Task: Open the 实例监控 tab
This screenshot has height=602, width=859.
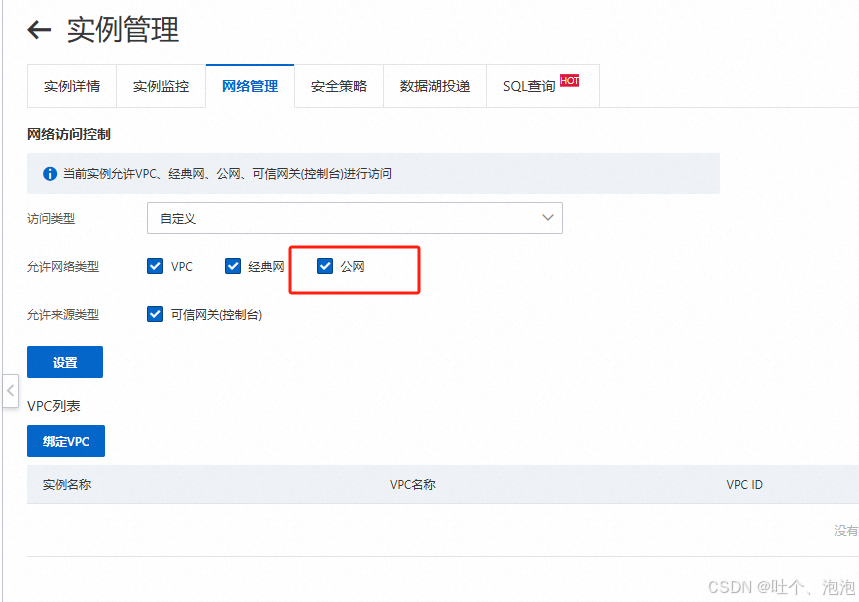Action: tap(160, 86)
